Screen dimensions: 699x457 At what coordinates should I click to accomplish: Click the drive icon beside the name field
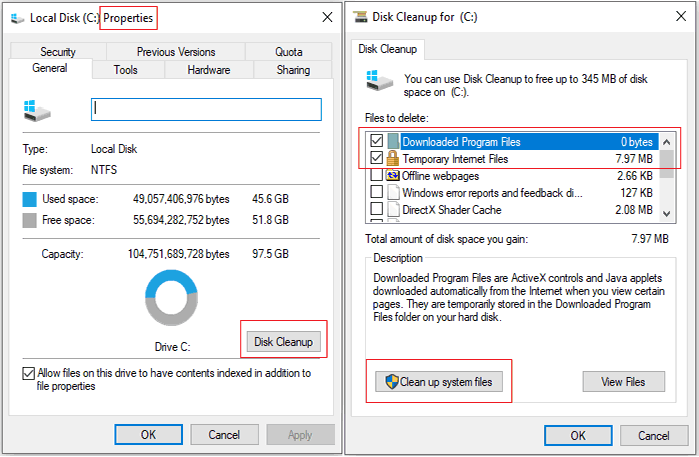tap(37, 111)
